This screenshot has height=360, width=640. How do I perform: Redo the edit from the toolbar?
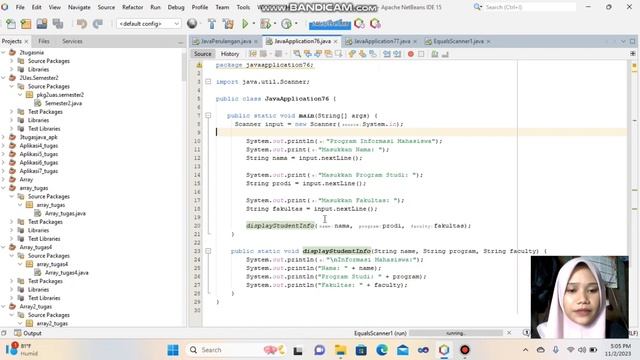pos(98,24)
